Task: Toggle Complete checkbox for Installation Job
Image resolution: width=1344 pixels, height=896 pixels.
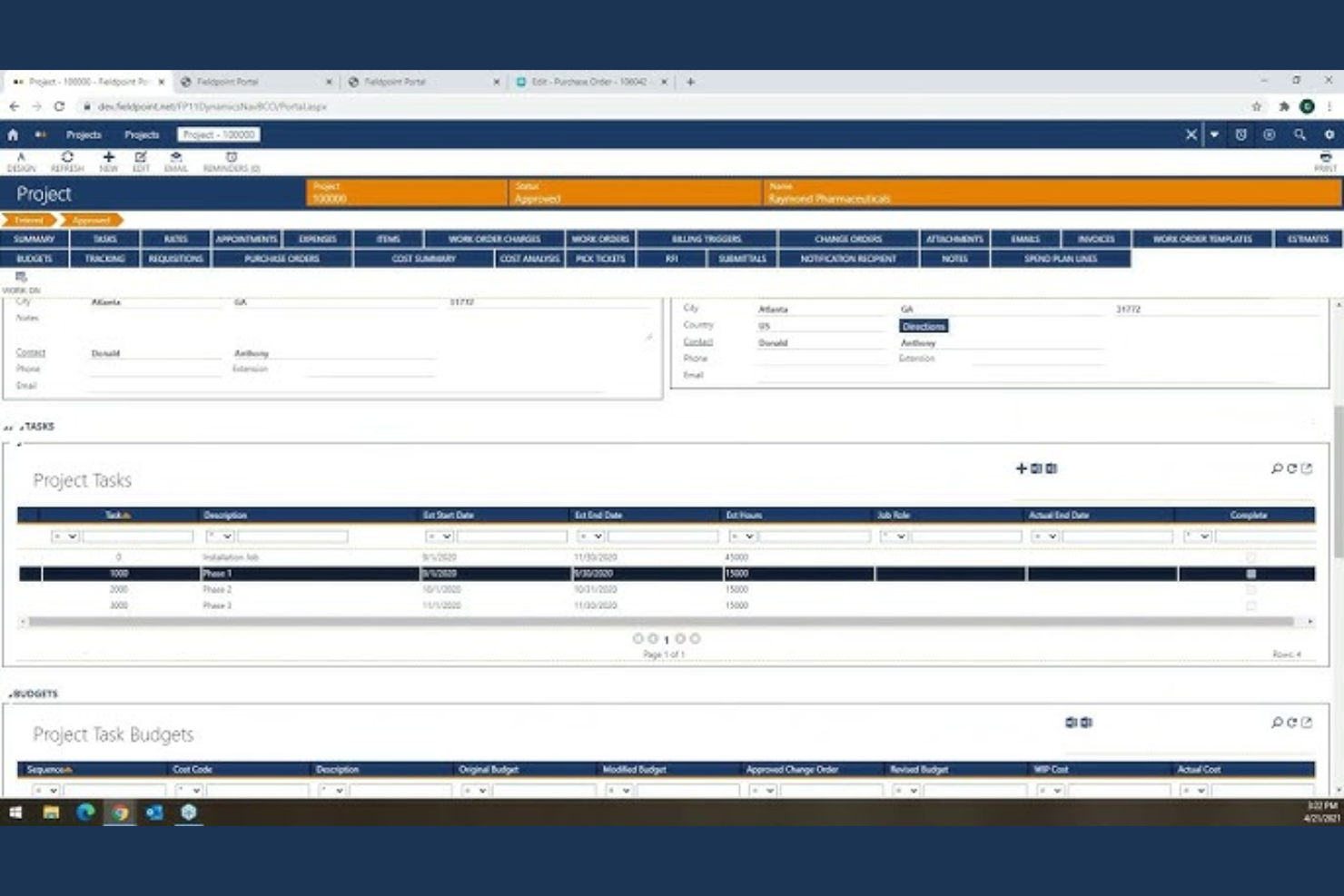Action: click(1251, 557)
